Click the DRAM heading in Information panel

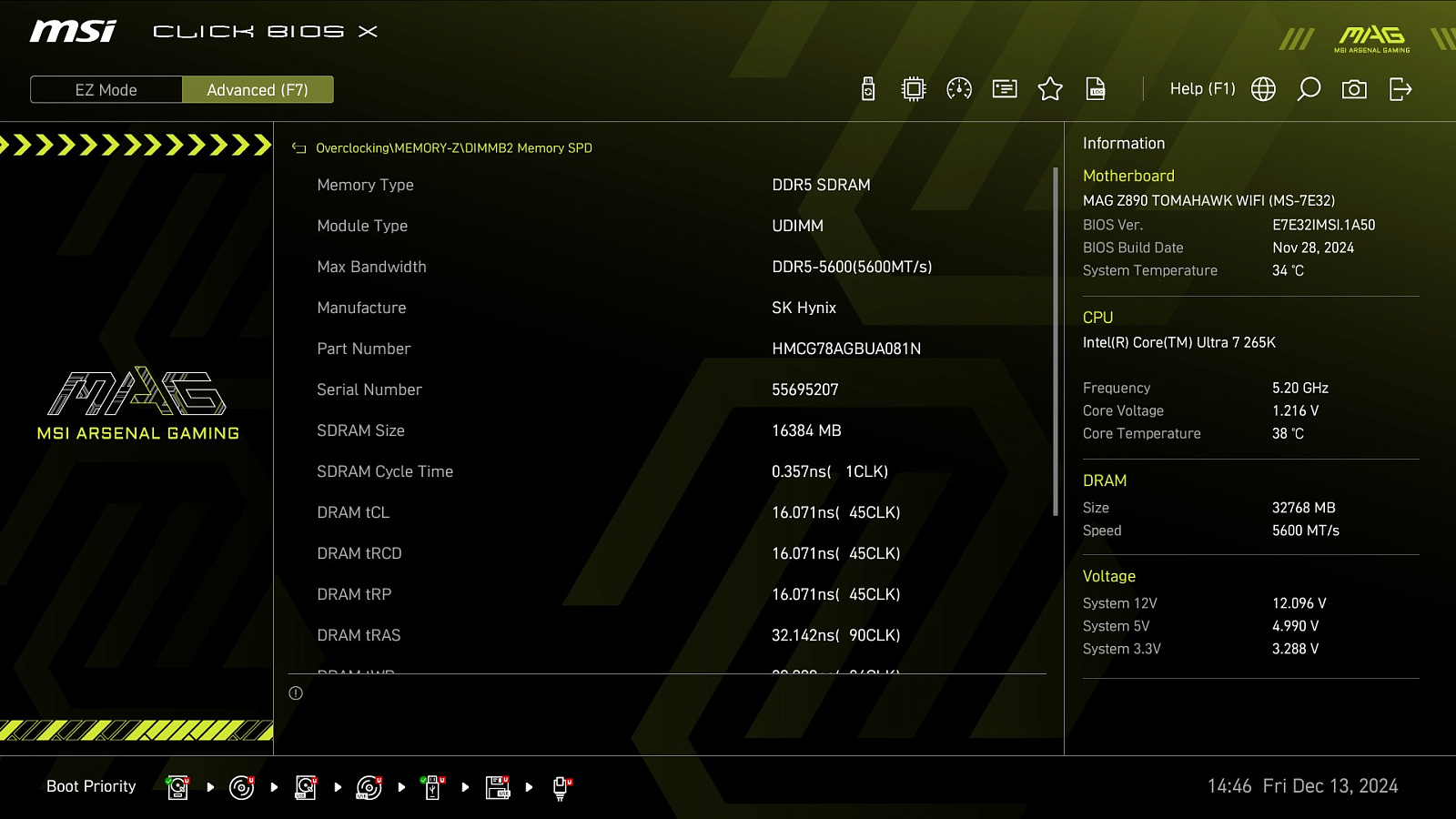pyautogui.click(x=1105, y=480)
